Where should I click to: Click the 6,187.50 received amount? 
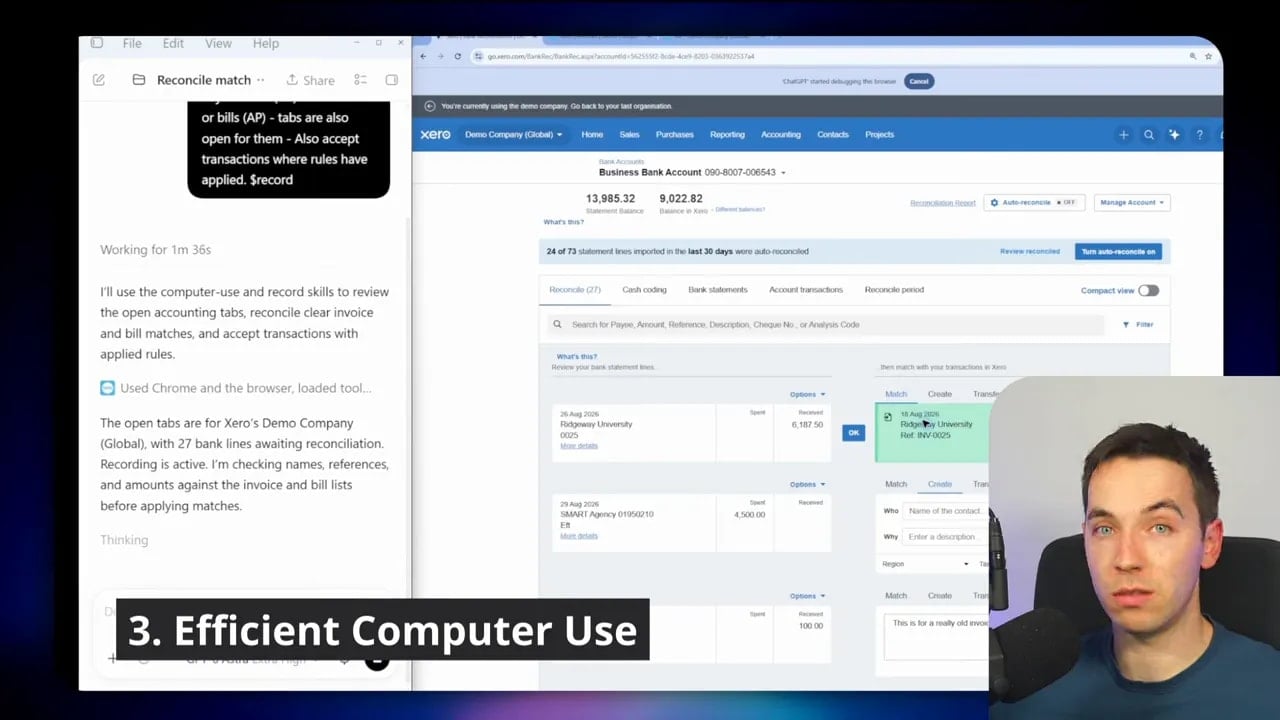[x=807, y=425]
